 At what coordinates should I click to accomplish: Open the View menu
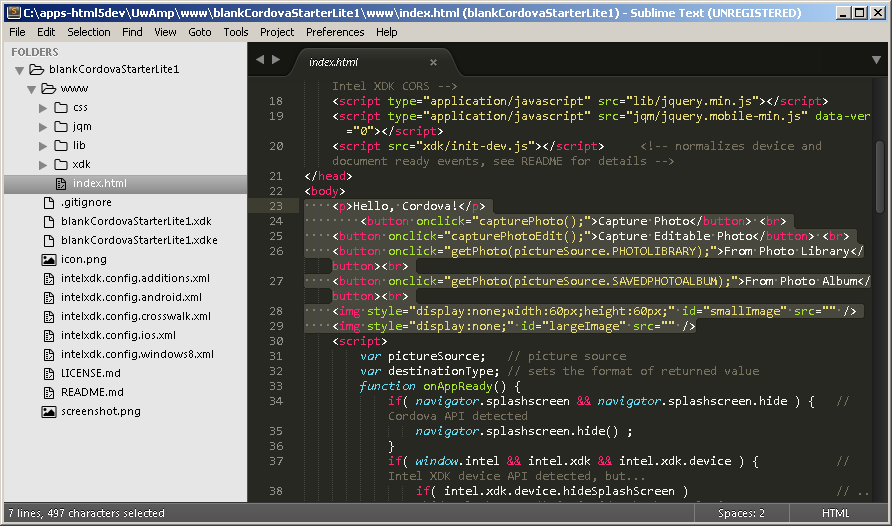[165, 32]
